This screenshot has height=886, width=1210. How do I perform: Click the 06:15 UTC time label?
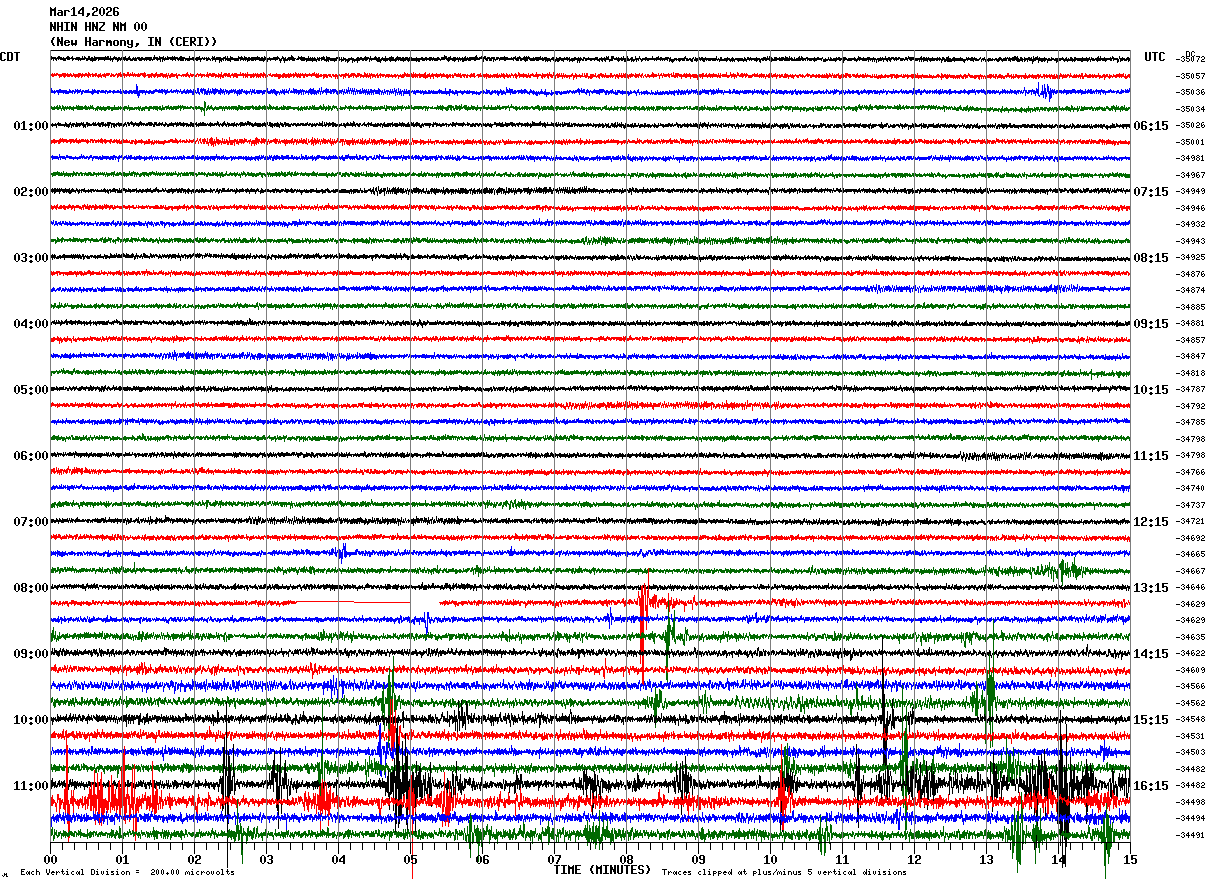(x=1151, y=126)
